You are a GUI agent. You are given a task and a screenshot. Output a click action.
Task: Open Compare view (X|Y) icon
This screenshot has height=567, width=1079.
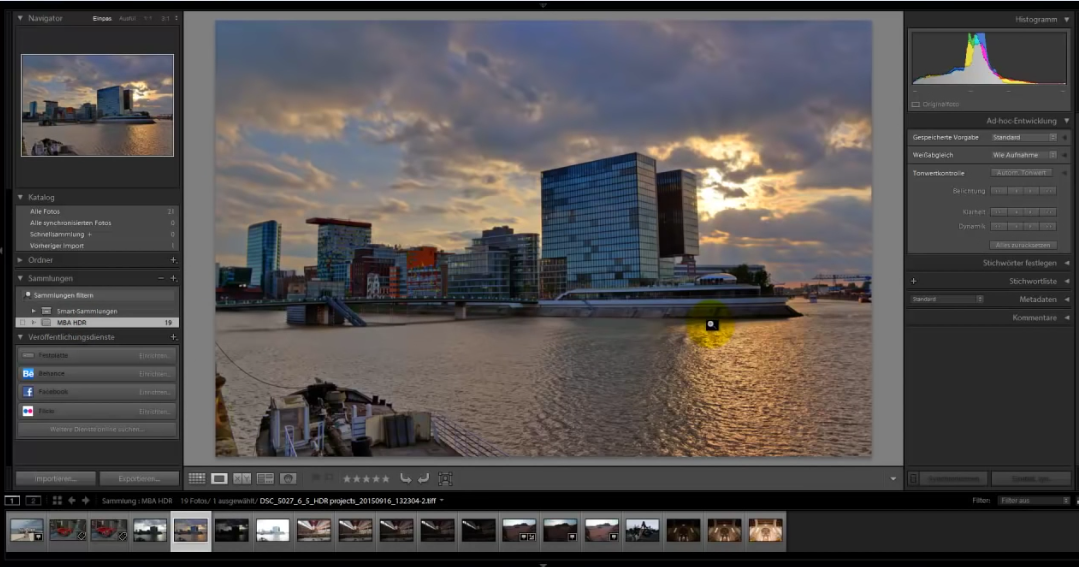point(242,479)
